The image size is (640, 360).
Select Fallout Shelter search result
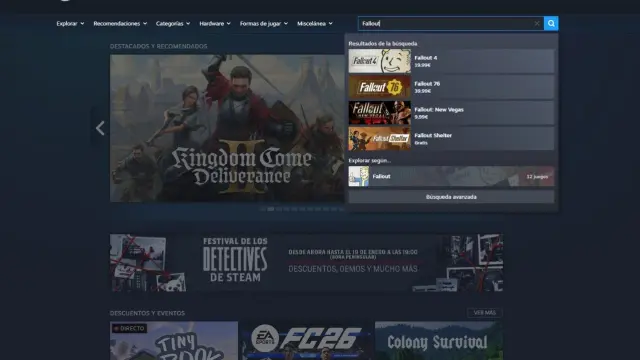tap(451, 139)
